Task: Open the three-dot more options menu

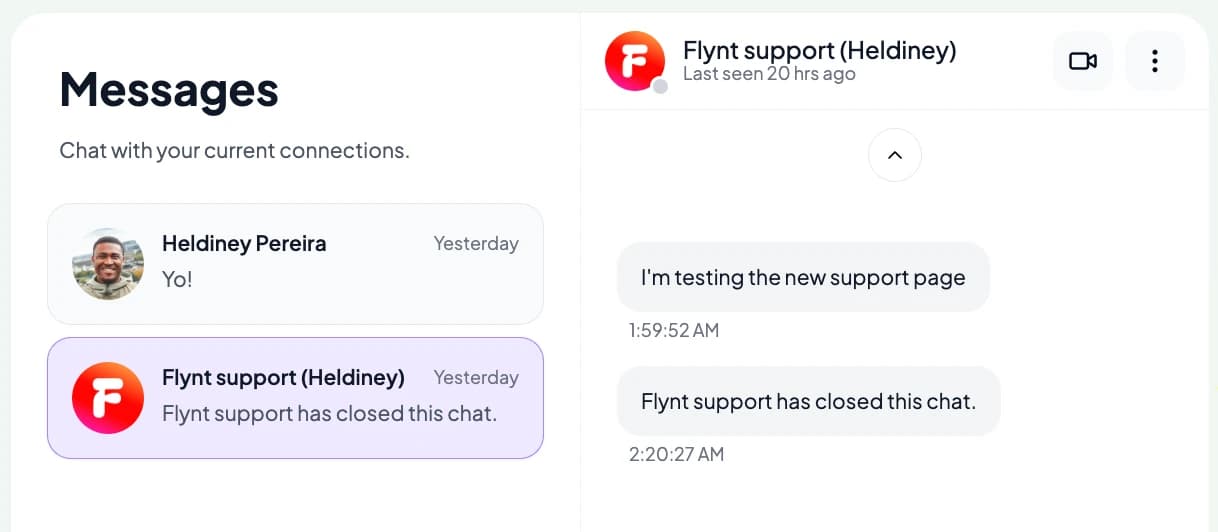Action: click(1155, 61)
